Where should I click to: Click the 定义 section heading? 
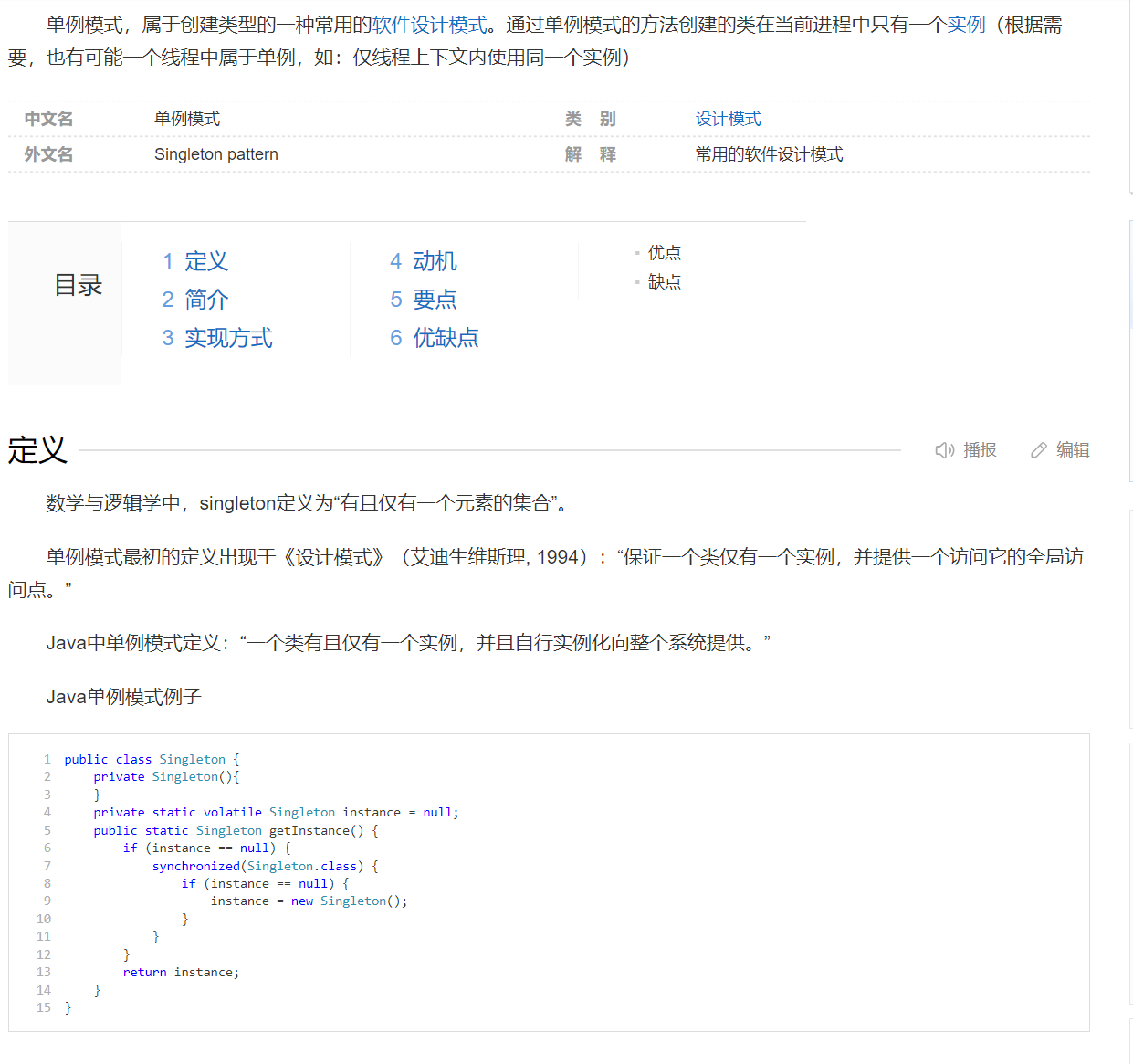(x=37, y=450)
